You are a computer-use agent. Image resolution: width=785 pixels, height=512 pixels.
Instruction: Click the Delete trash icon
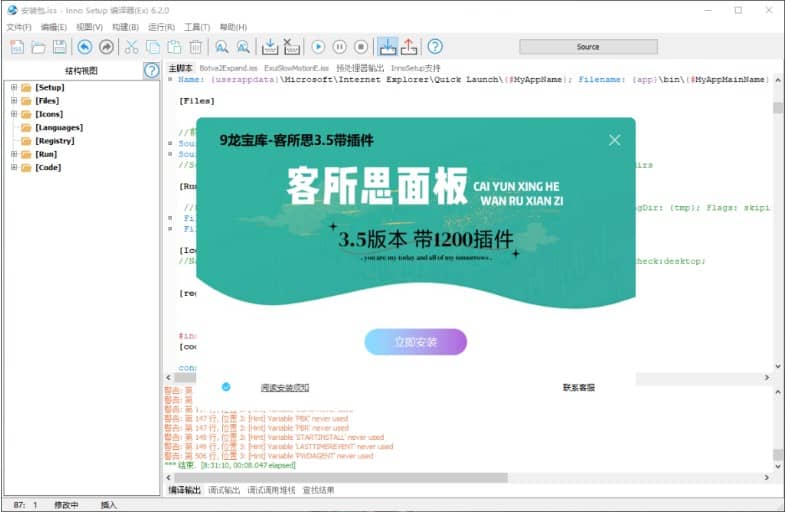pyautogui.click(x=195, y=47)
